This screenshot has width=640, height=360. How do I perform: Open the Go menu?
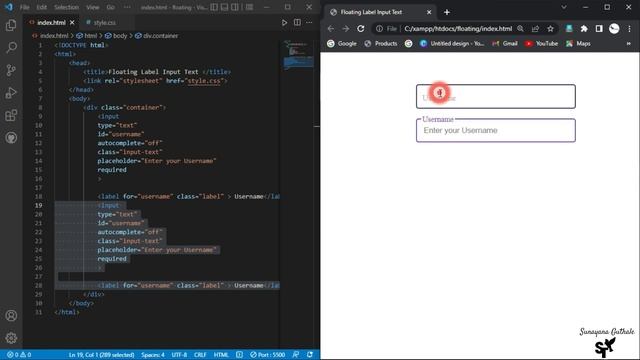110,7
